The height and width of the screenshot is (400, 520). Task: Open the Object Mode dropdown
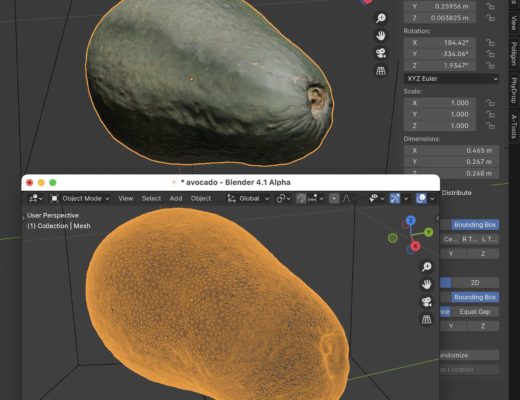click(80, 199)
